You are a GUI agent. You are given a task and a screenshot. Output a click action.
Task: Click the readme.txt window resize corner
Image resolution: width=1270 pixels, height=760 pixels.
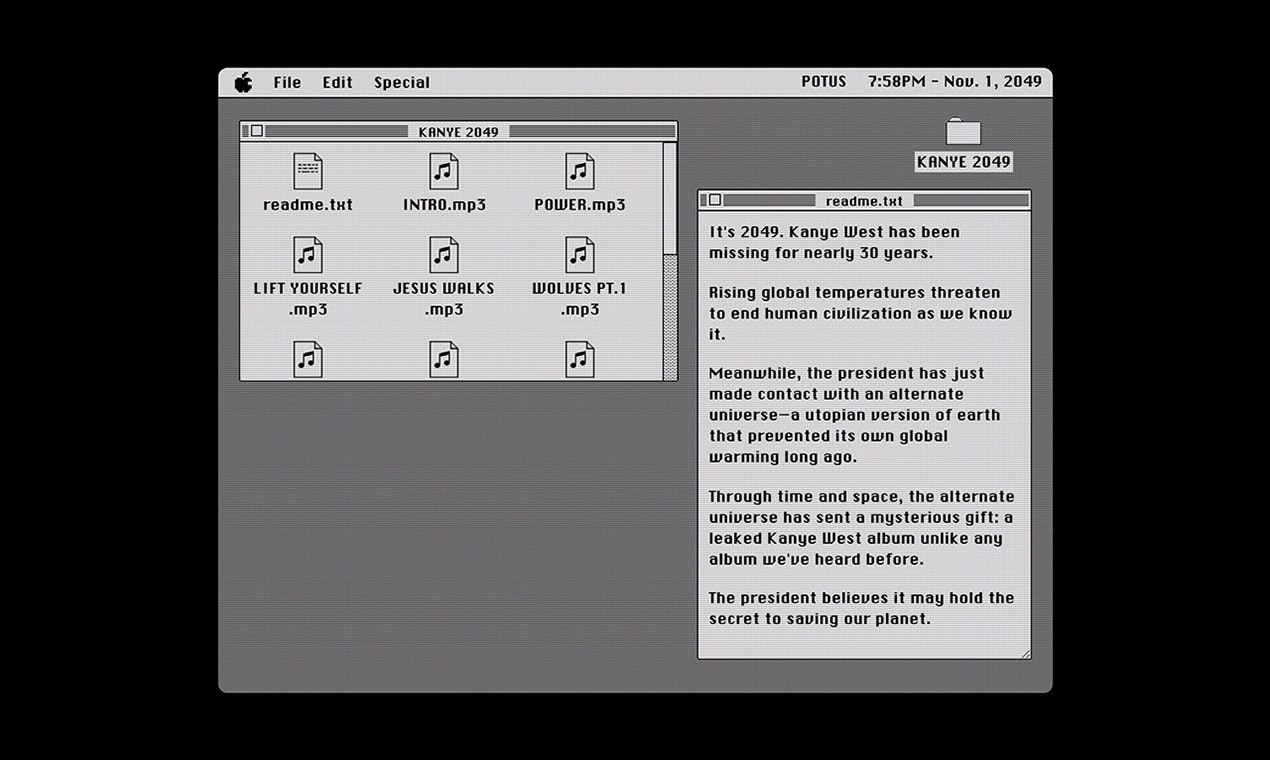(1024, 653)
